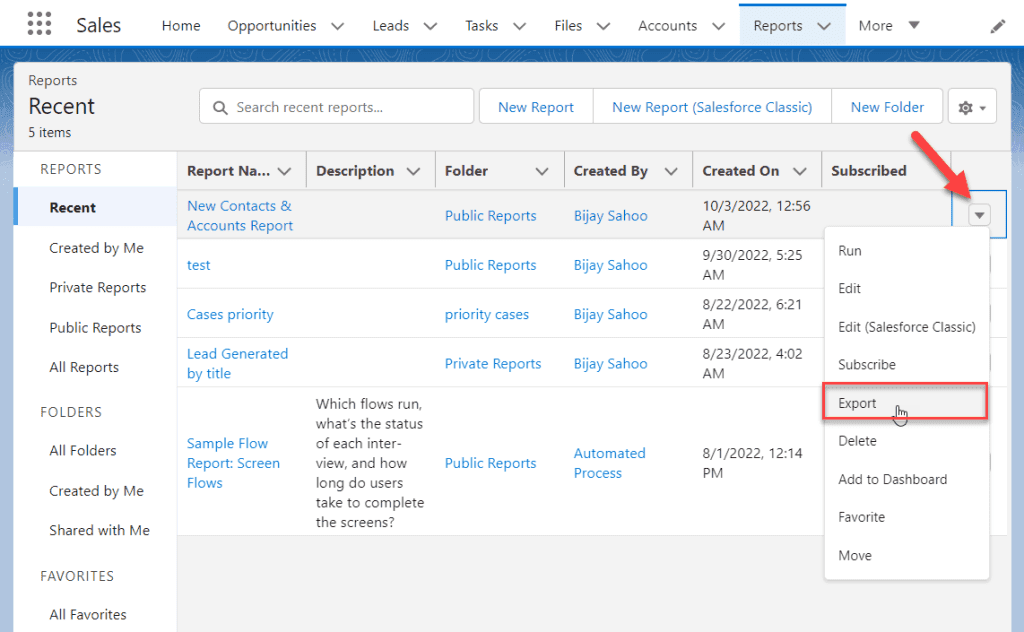Viewport: 1024px width, 632px height.
Task: Go to the Home tab
Action: tap(181, 25)
